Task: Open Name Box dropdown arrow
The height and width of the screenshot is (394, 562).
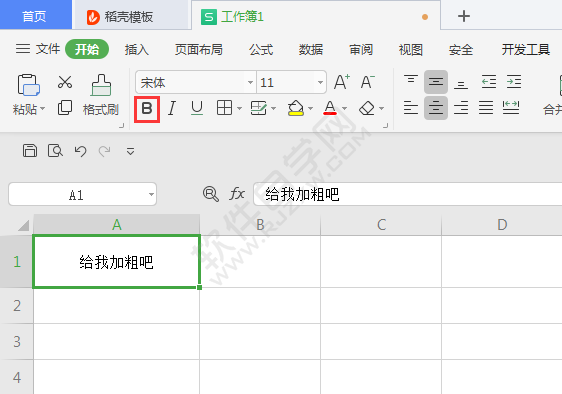Action: [x=151, y=195]
